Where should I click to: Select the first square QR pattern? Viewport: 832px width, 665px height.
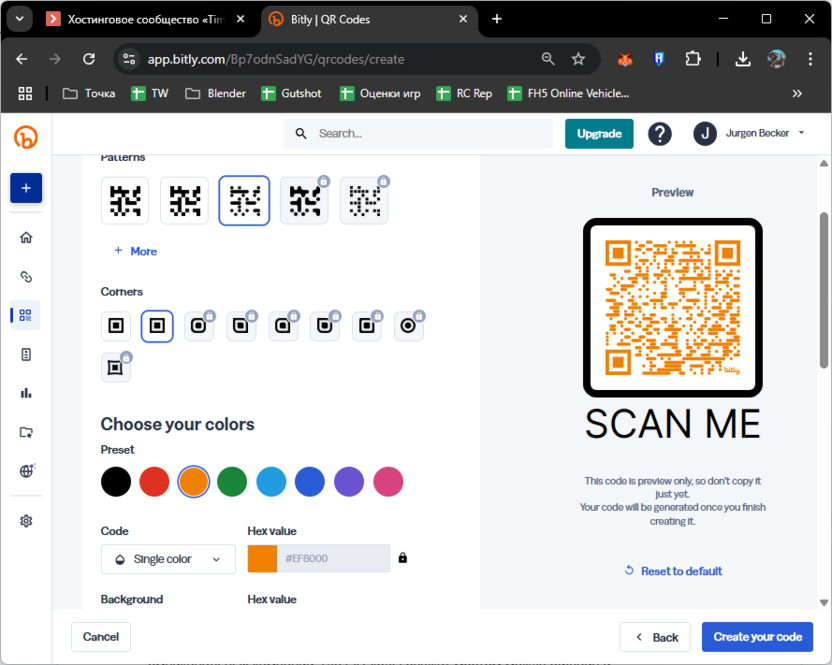pos(124,200)
